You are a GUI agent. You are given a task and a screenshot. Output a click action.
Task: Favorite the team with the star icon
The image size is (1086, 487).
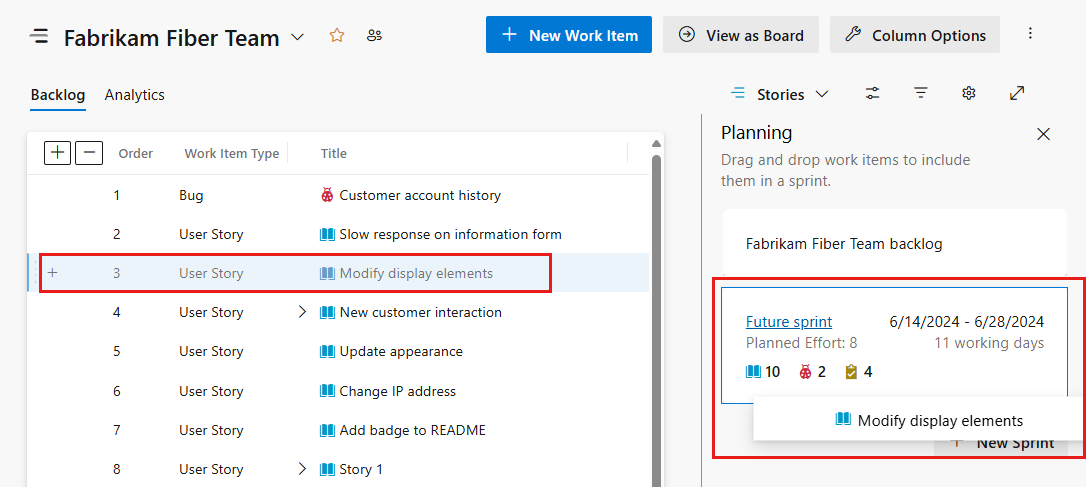pos(337,36)
